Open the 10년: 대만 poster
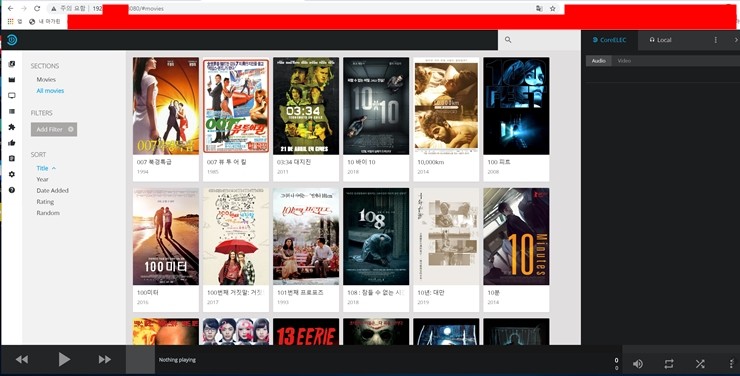The image size is (740, 376). (446, 236)
